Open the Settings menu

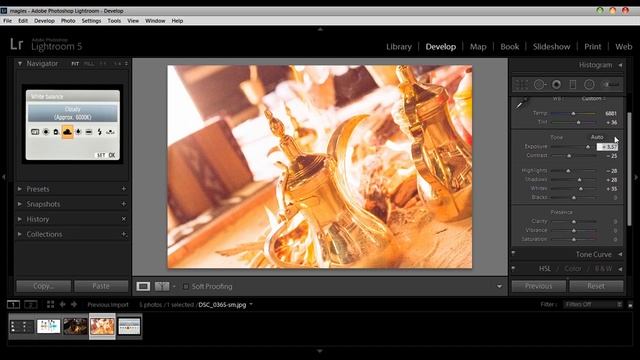tap(91, 20)
